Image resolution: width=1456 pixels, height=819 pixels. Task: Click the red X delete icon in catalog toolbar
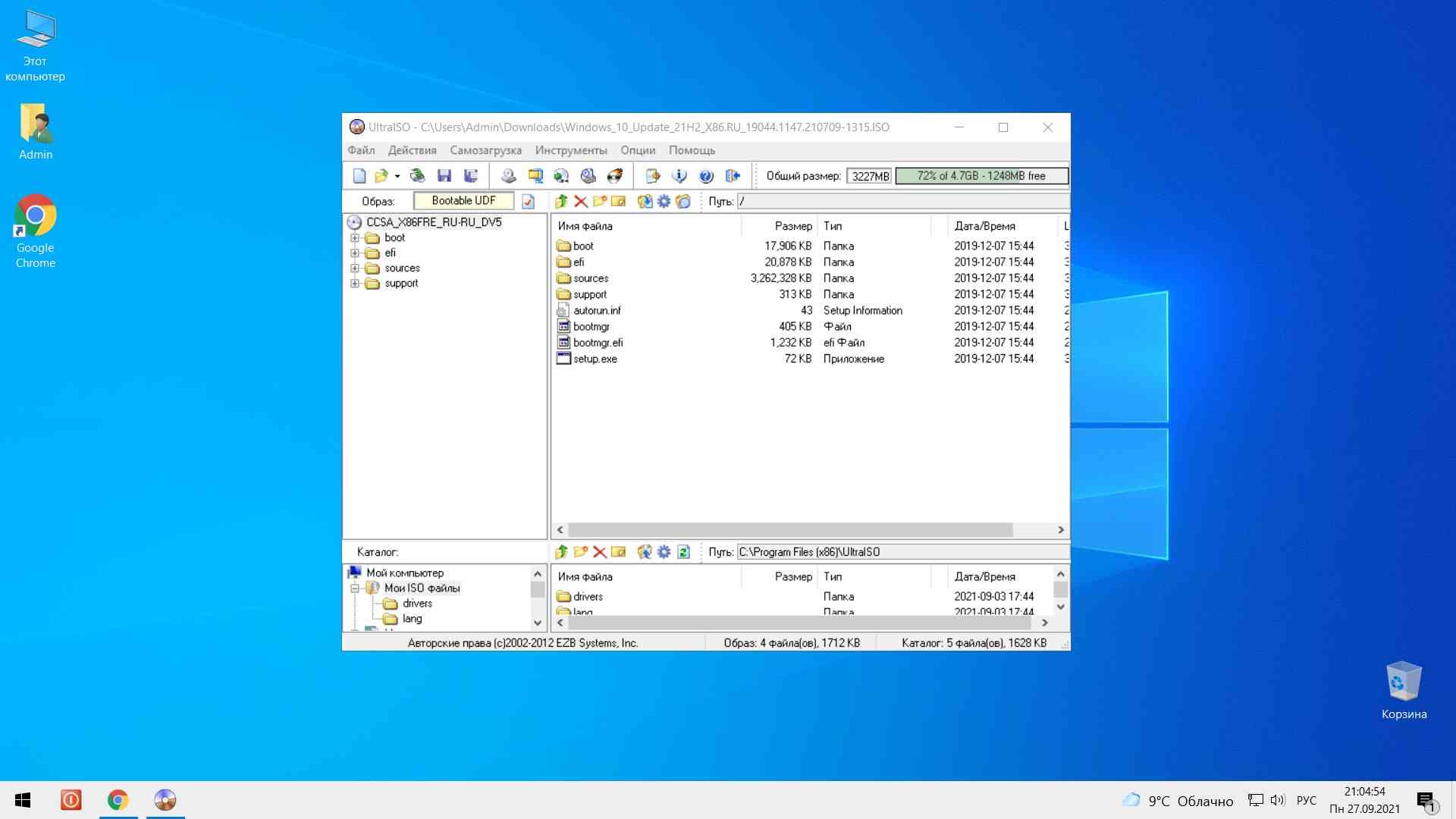[x=600, y=552]
